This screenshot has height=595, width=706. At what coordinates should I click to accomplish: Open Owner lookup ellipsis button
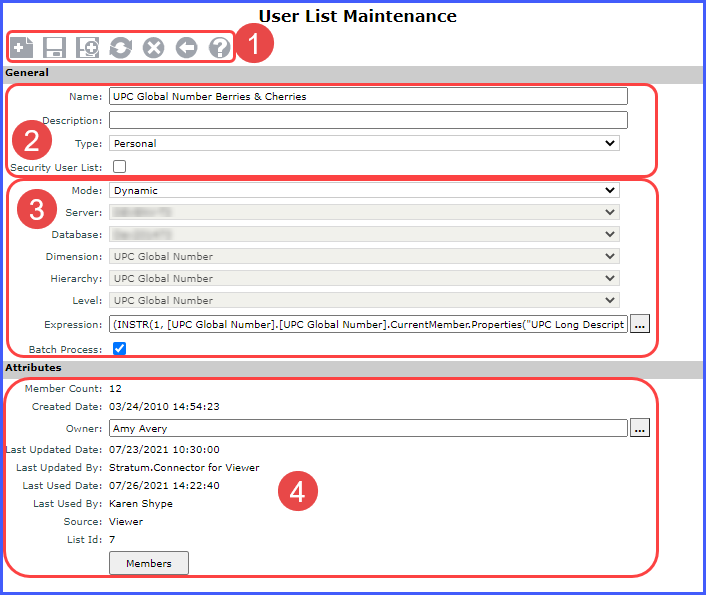point(641,428)
